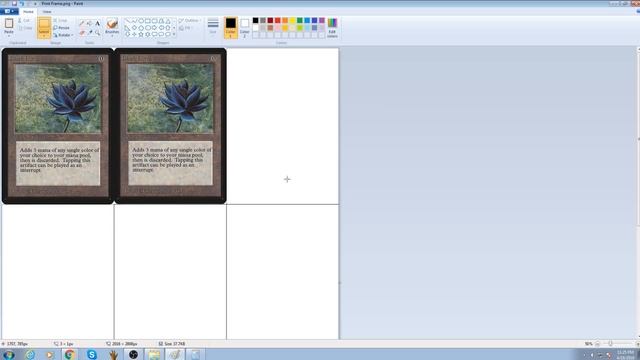This screenshot has height=360, width=640.
Task: Open the Windows Start orb
Action: coord(9,354)
